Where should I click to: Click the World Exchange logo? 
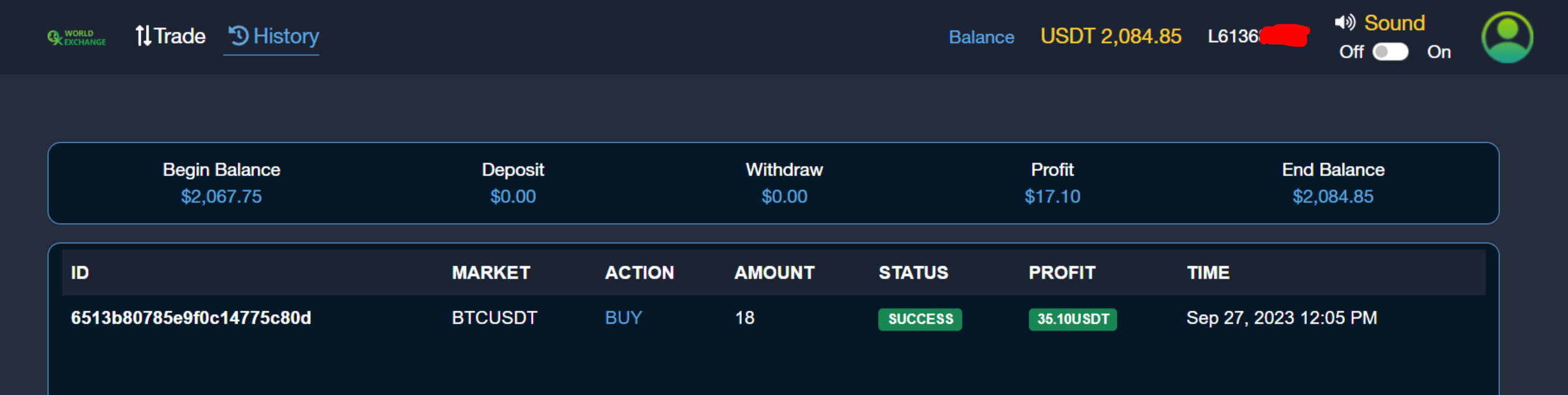(x=77, y=37)
